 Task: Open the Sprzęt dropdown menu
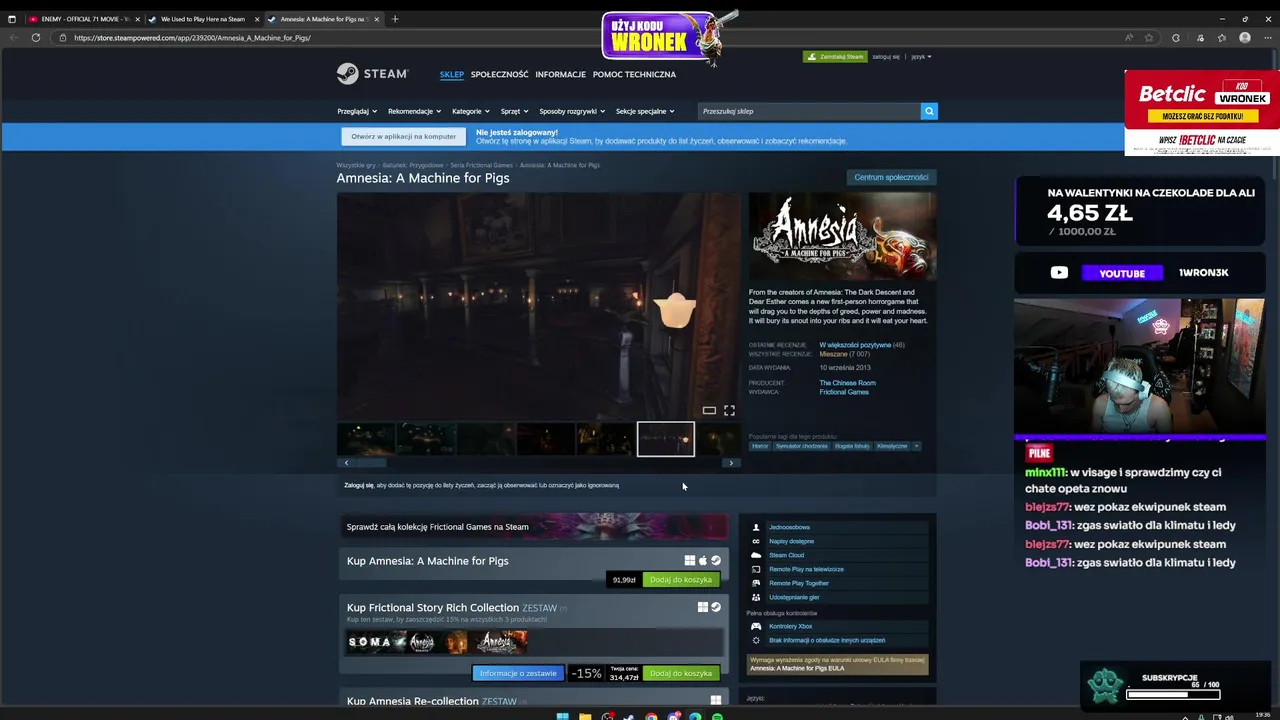coord(514,111)
